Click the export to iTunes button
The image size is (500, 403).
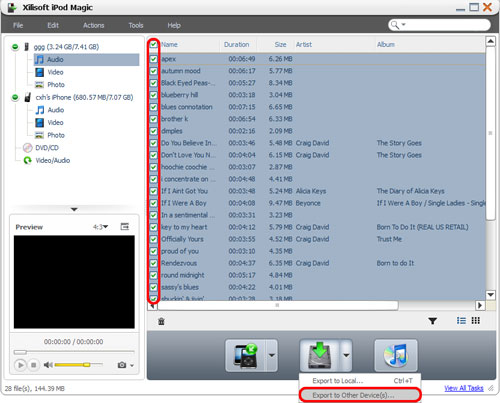[396, 355]
